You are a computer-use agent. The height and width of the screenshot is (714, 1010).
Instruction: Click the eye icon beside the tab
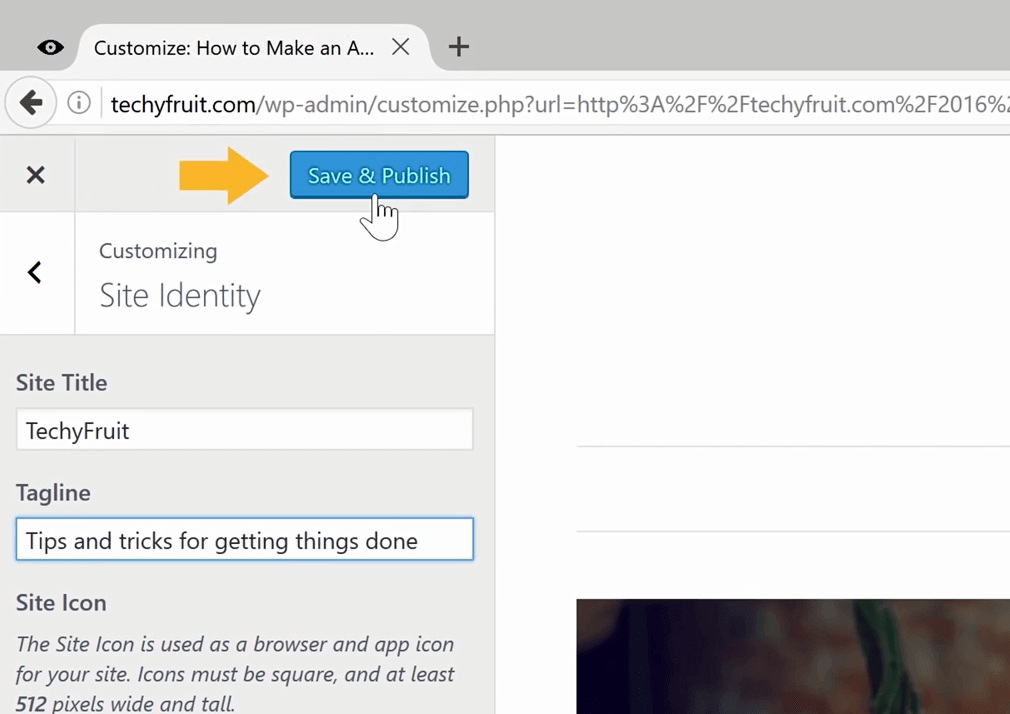(x=50, y=47)
